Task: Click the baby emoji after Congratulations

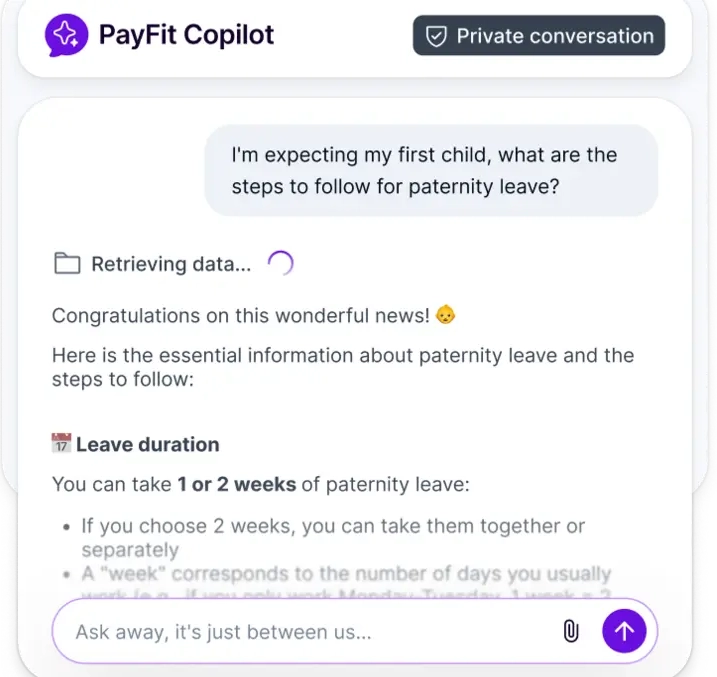Action: (x=446, y=315)
